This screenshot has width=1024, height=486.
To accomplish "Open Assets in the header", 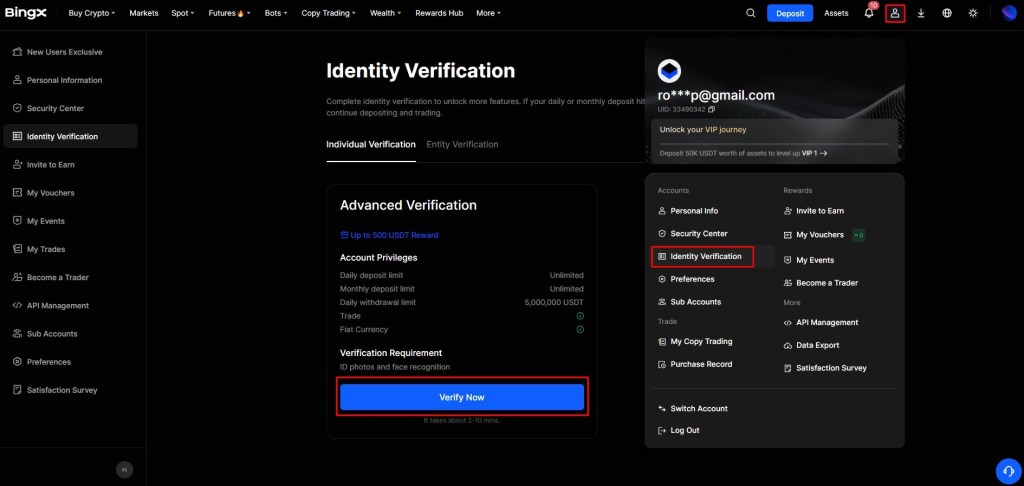I will click(x=836, y=13).
